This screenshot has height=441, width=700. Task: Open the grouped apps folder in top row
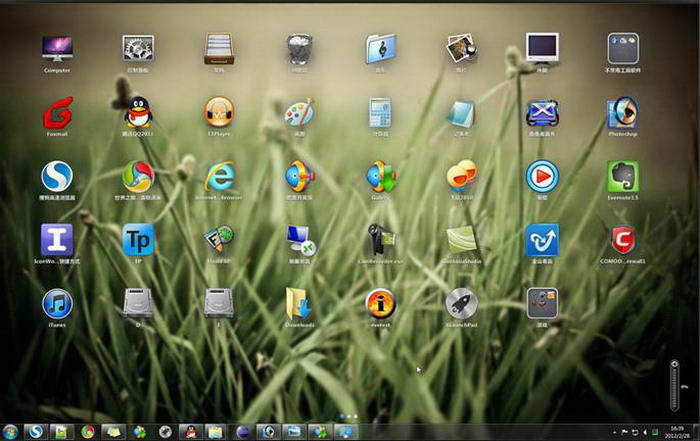(x=623, y=49)
